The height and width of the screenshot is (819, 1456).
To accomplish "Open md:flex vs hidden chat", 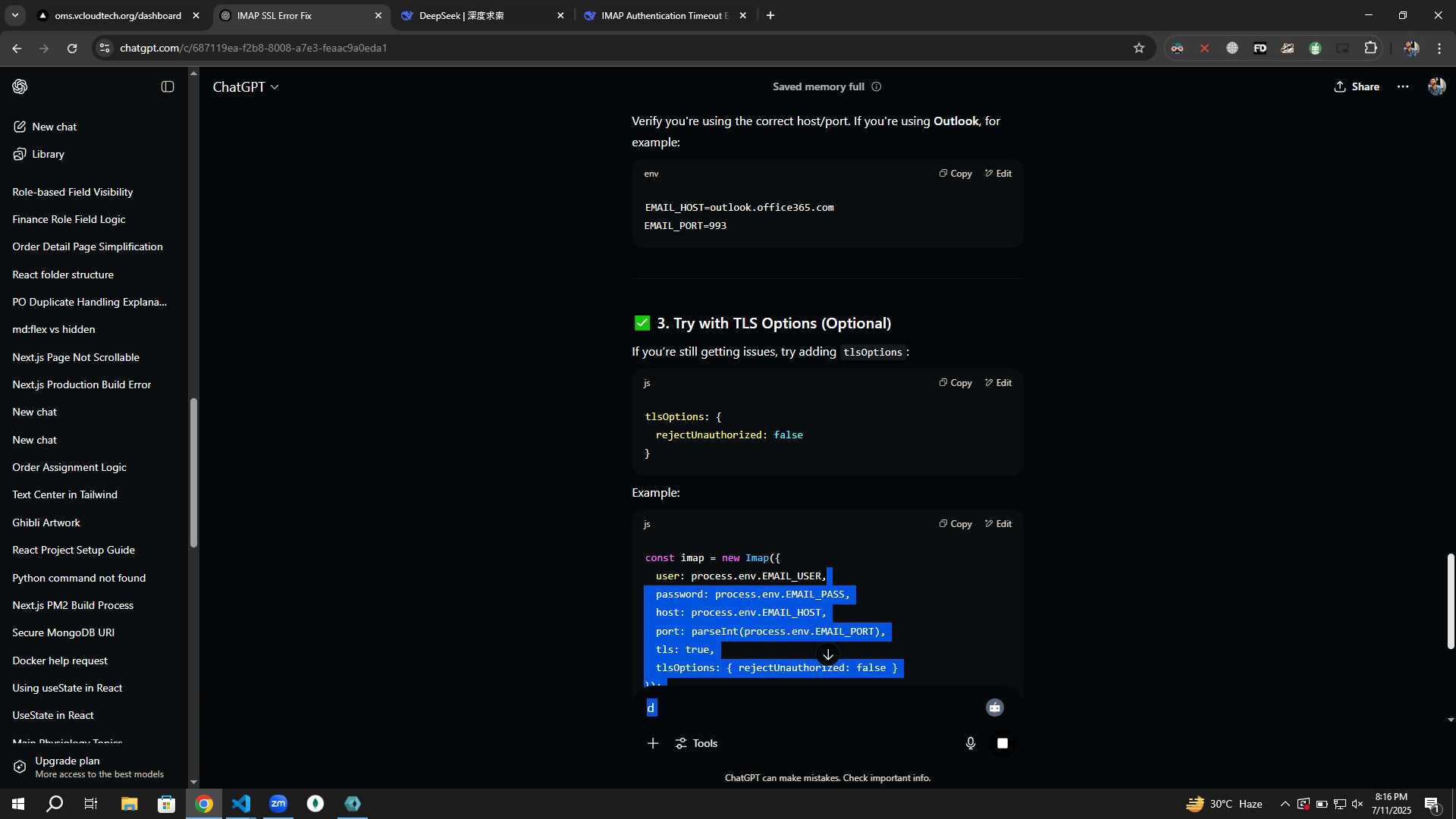I will click(54, 329).
